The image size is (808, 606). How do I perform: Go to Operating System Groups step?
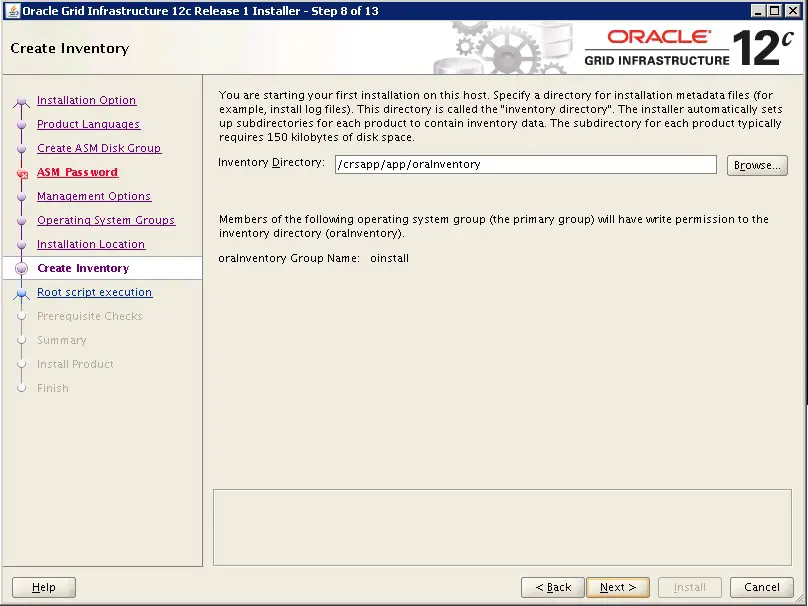point(106,220)
